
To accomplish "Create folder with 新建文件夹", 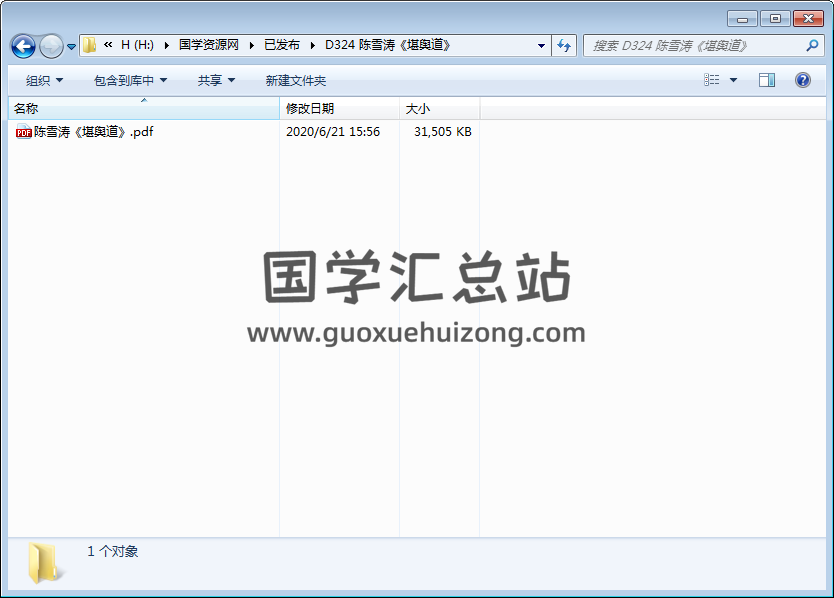I will point(296,80).
